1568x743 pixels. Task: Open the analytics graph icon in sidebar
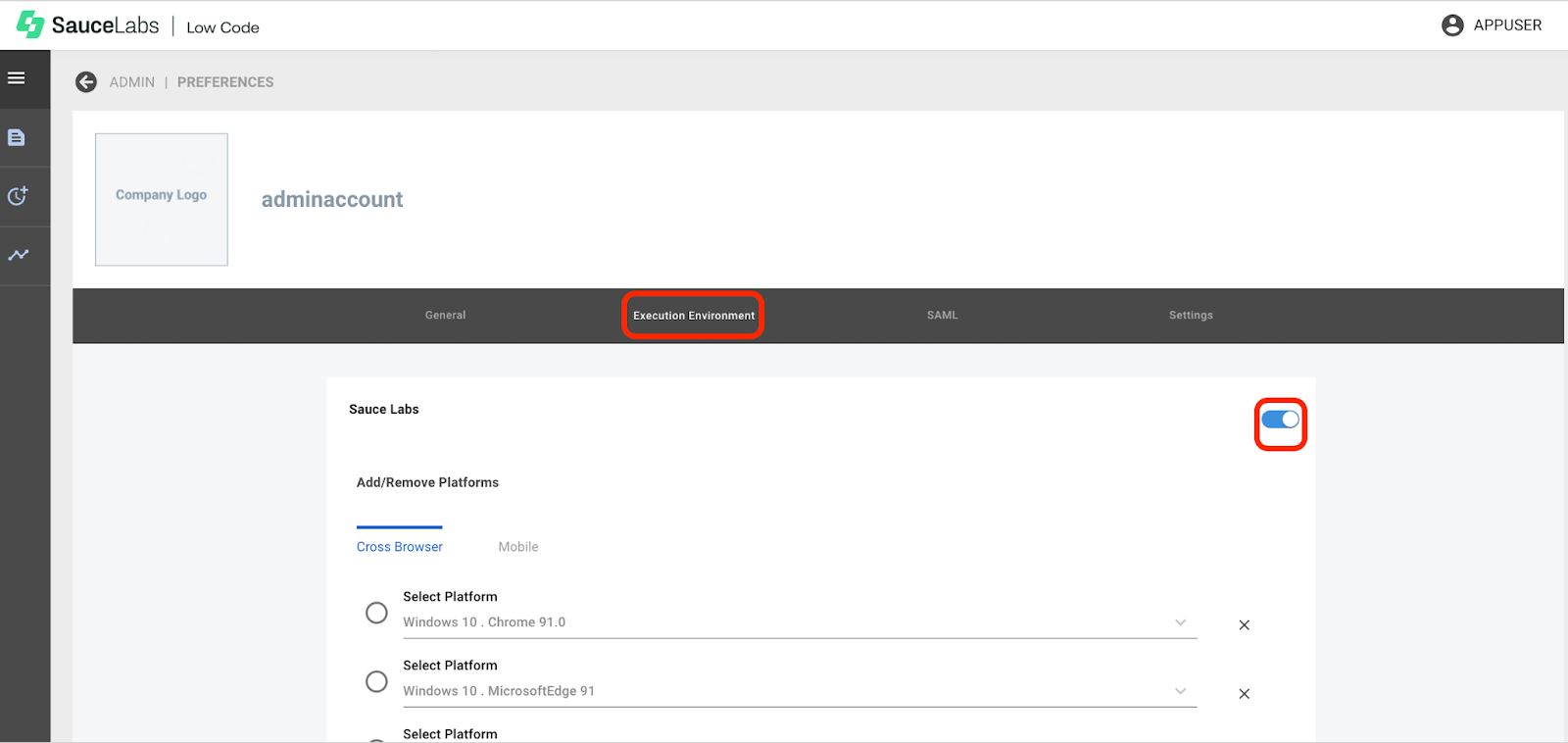coord(18,255)
